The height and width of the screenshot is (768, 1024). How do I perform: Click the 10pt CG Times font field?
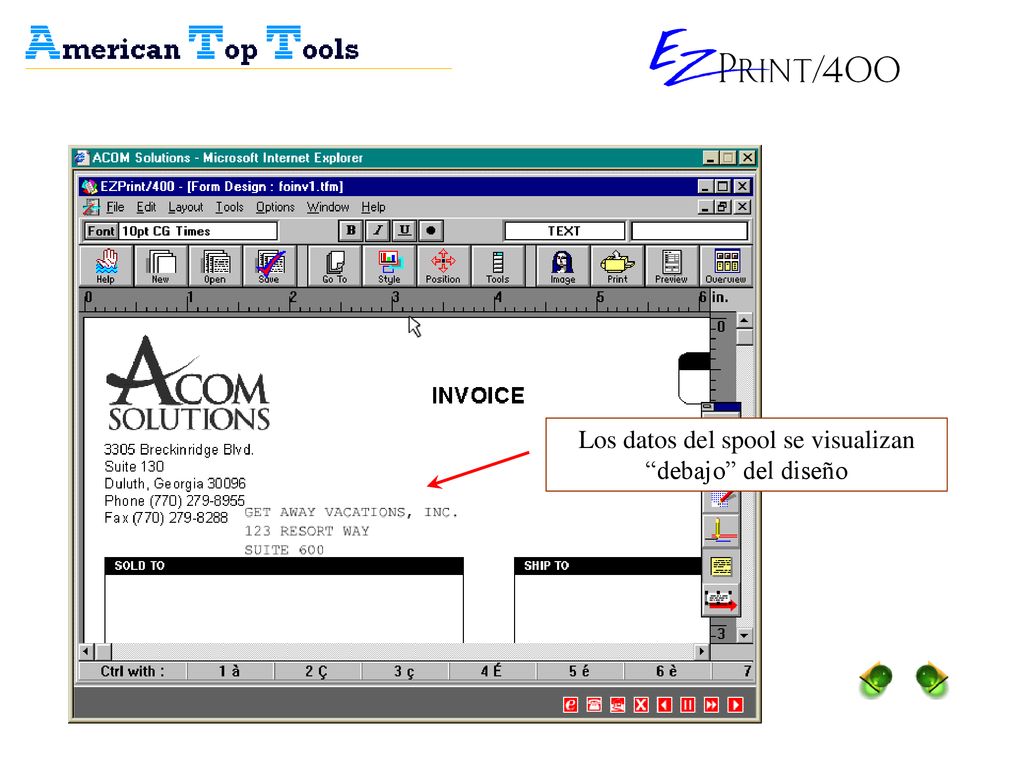click(x=198, y=231)
